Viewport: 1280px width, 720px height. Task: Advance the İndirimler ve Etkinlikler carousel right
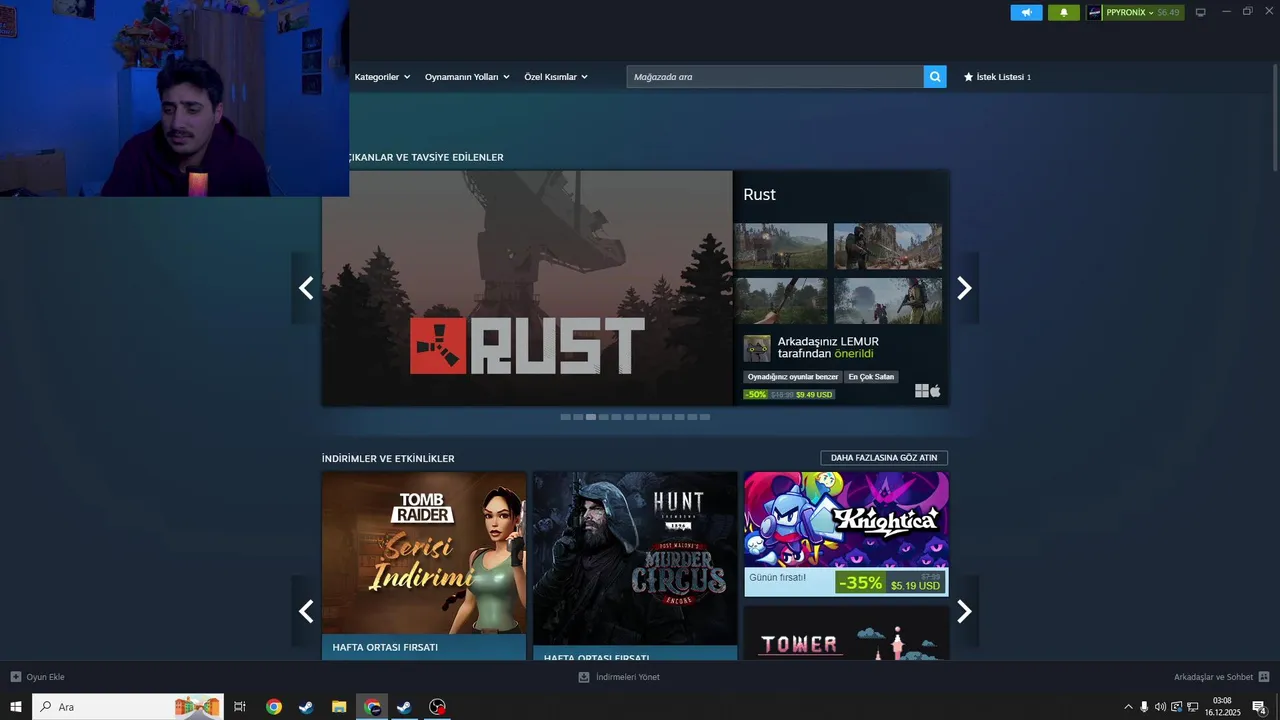964,611
